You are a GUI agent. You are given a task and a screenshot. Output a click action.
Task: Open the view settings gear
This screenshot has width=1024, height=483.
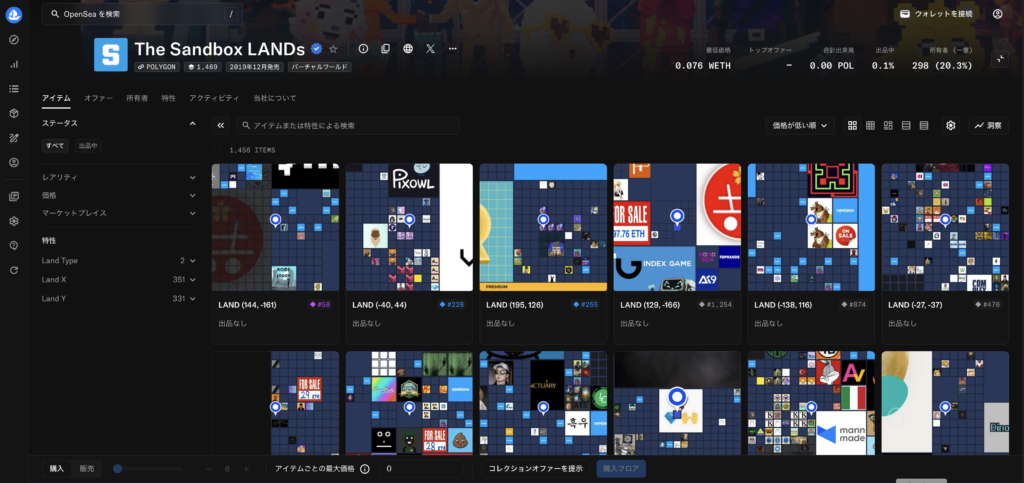click(x=951, y=125)
